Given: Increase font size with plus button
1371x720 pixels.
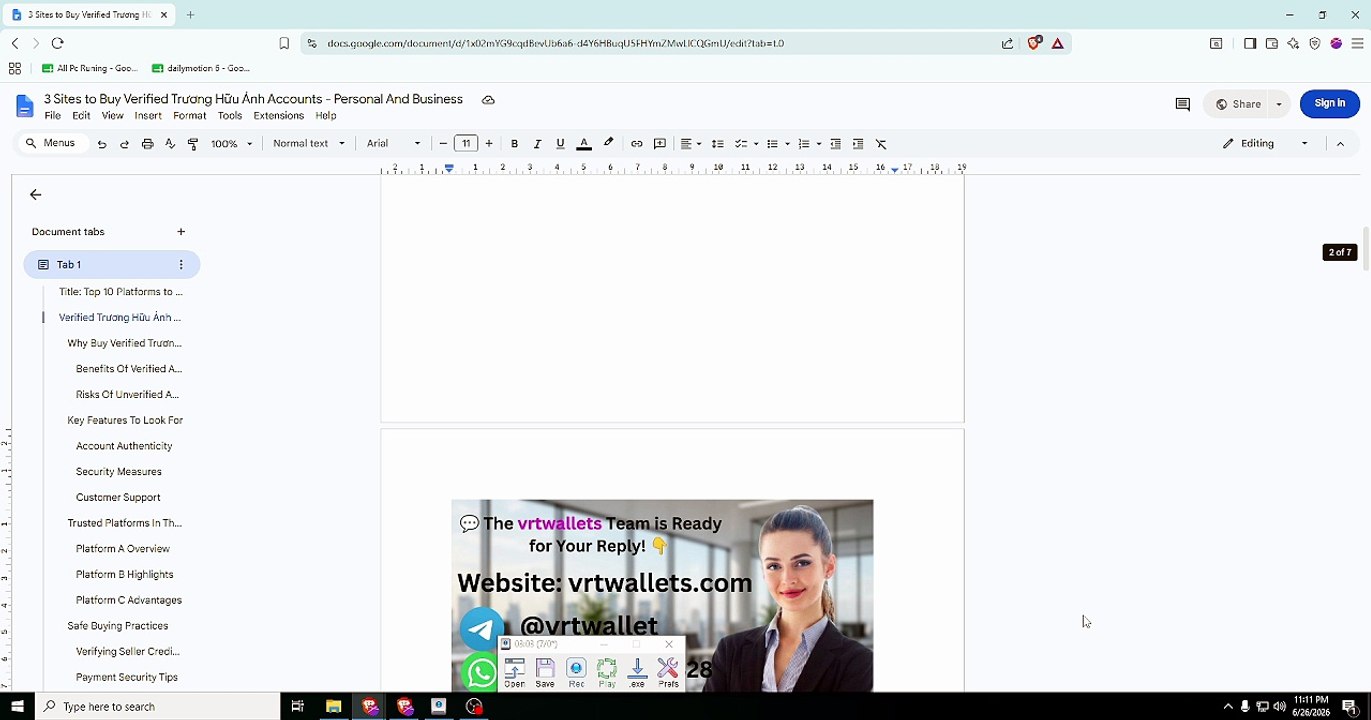Looking at the screenshot, I should (x=489, y=144).
